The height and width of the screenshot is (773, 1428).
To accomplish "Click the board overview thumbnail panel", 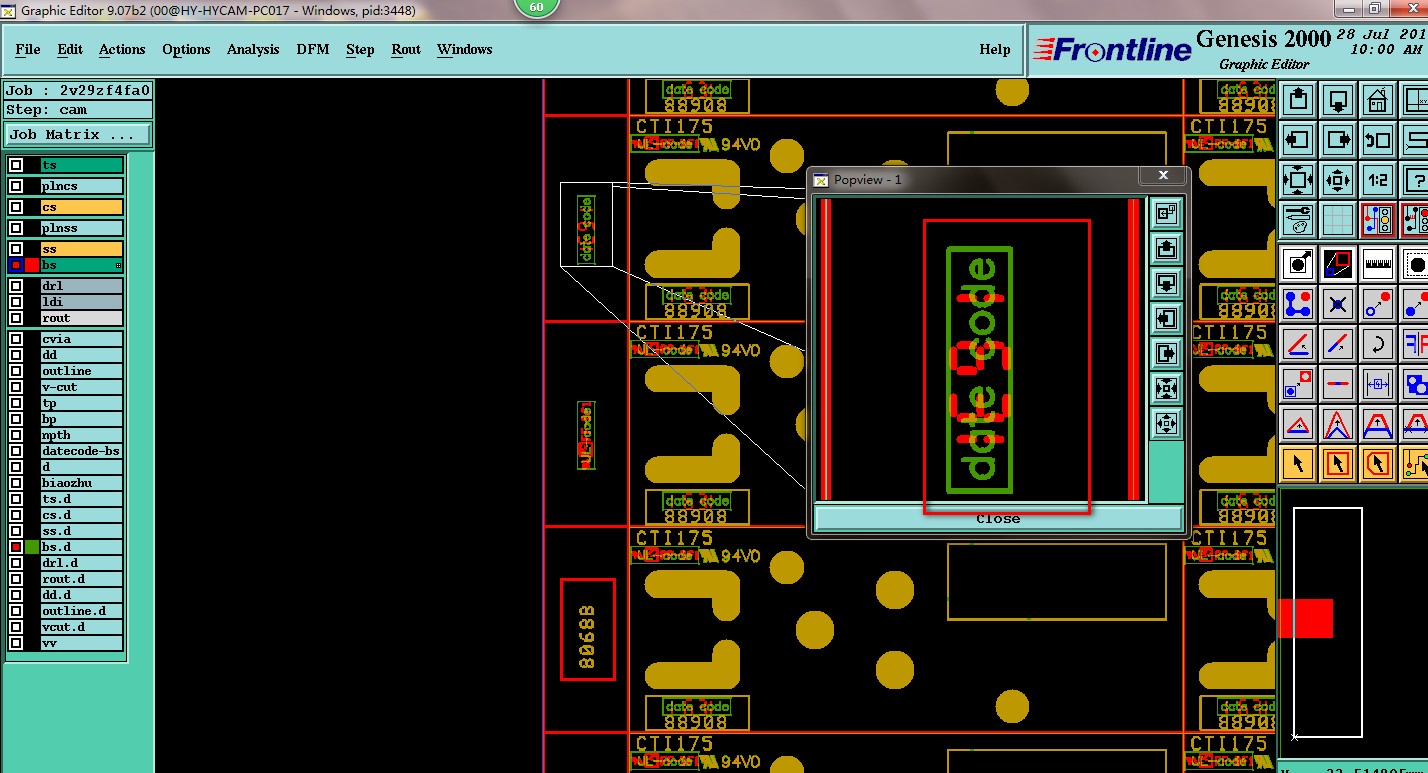I will tap(1352, 623).
